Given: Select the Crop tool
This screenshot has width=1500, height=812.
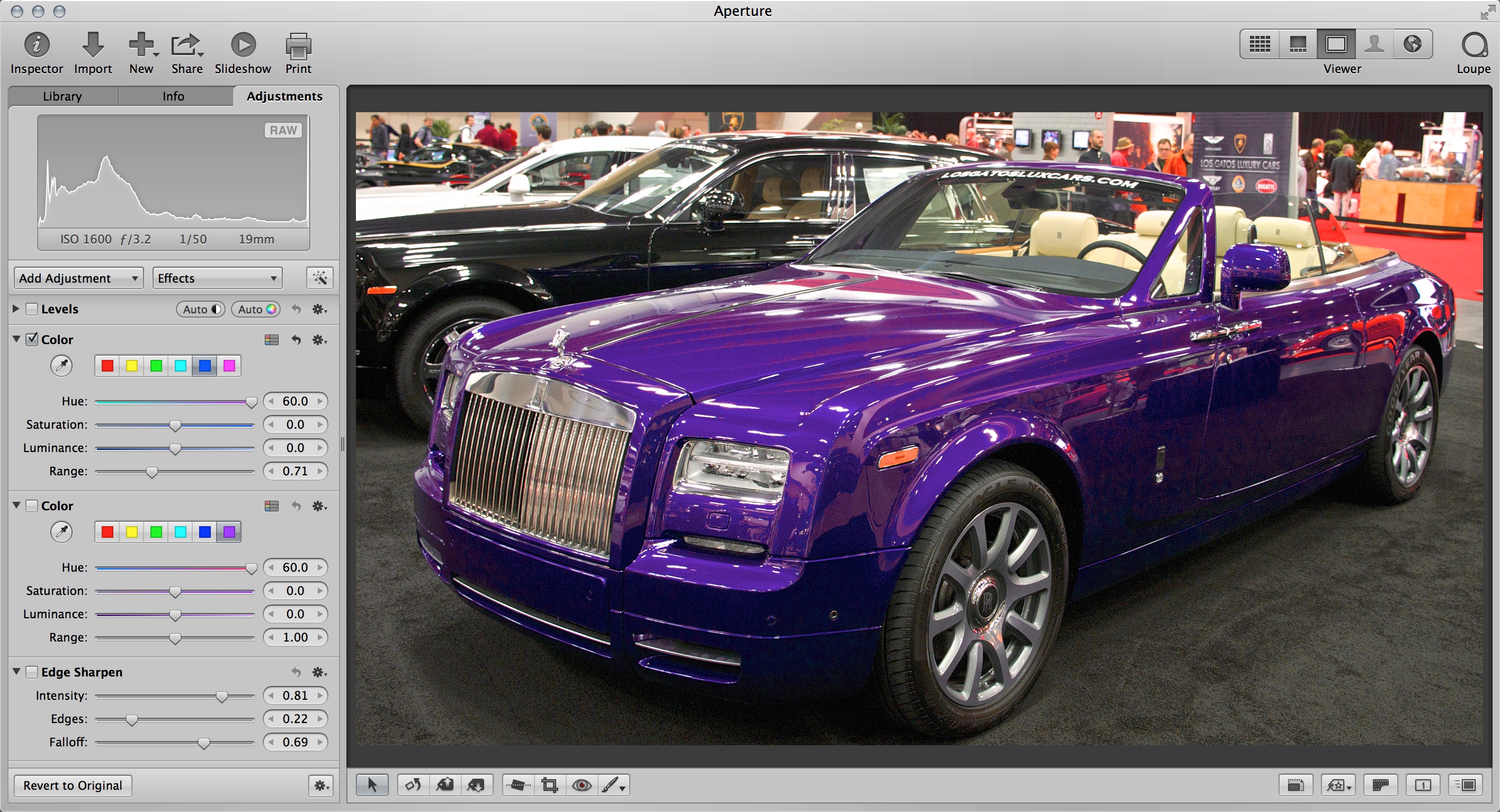Looking at the screenshot, I should (549, 785).
